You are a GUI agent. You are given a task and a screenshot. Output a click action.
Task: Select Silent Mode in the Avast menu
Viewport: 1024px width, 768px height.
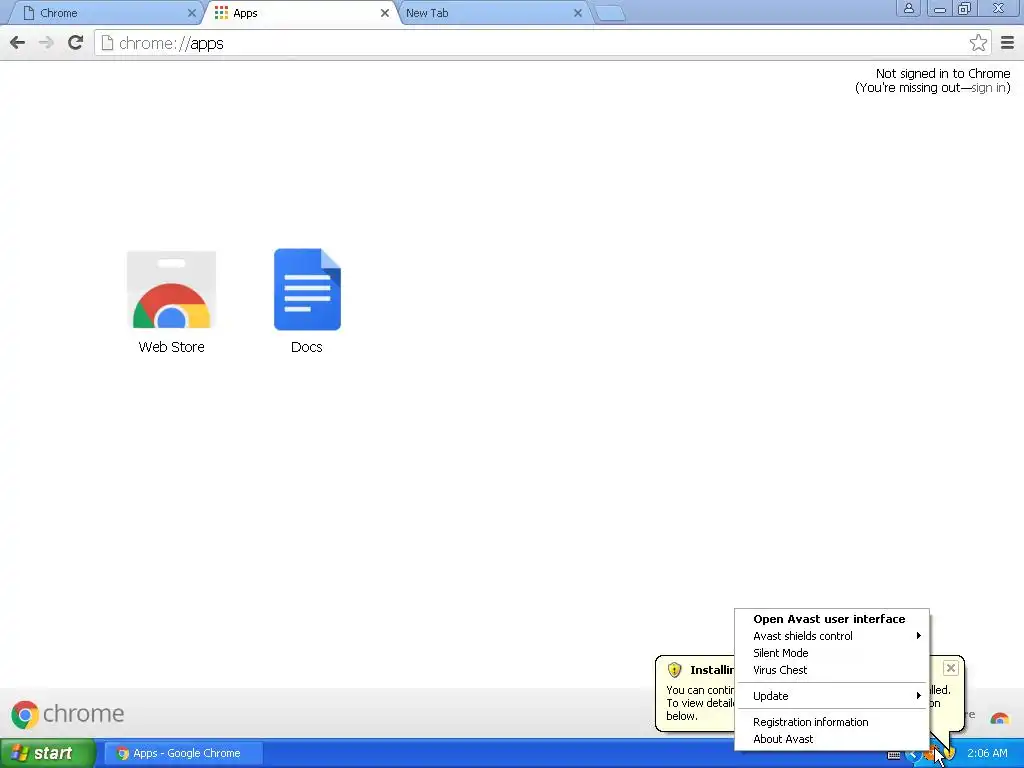point(831,653)
